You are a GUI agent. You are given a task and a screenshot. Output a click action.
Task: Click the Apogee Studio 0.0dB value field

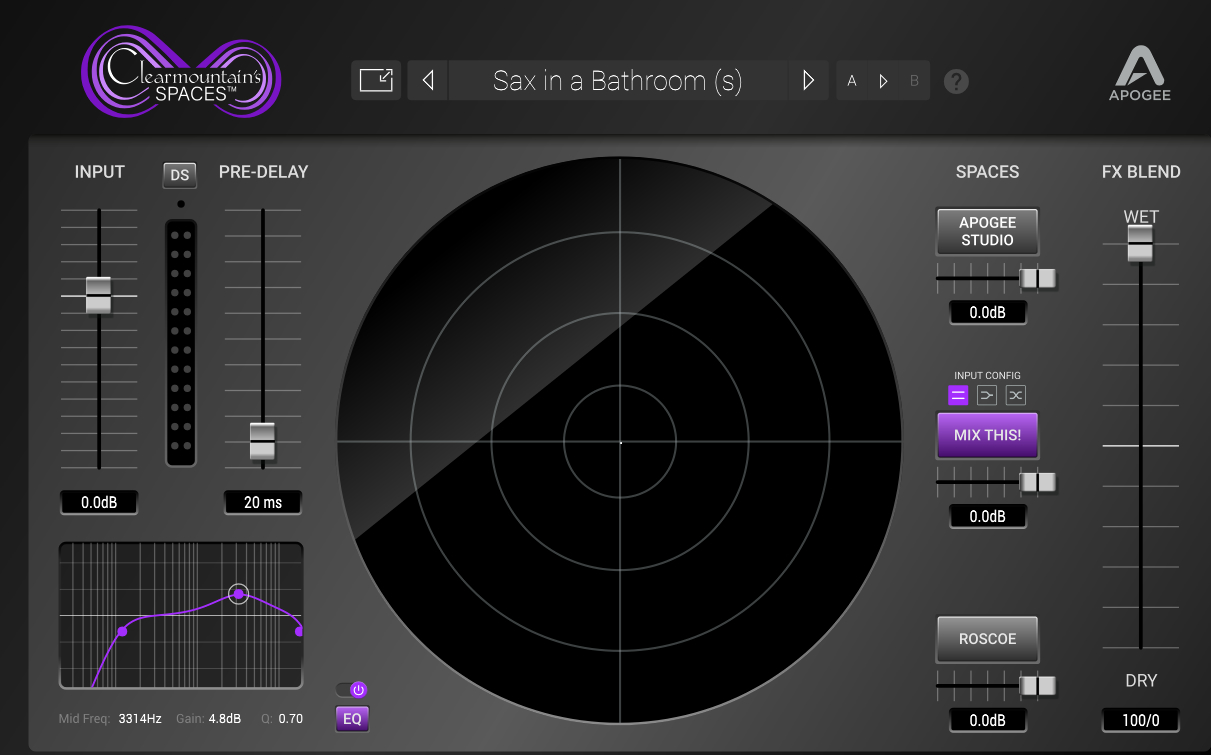[x=988, y=313]
